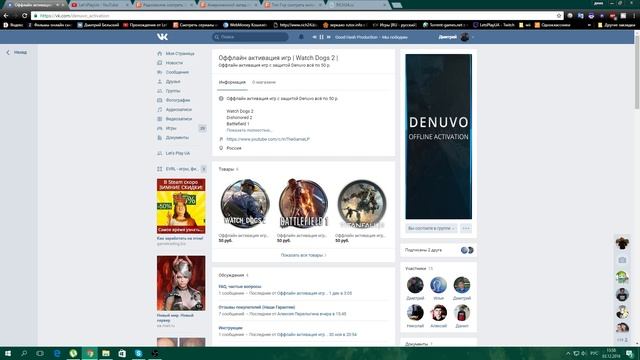Click the Фотографии photos icon
Viewport: 640px width, 360px height.
point(160,100)
